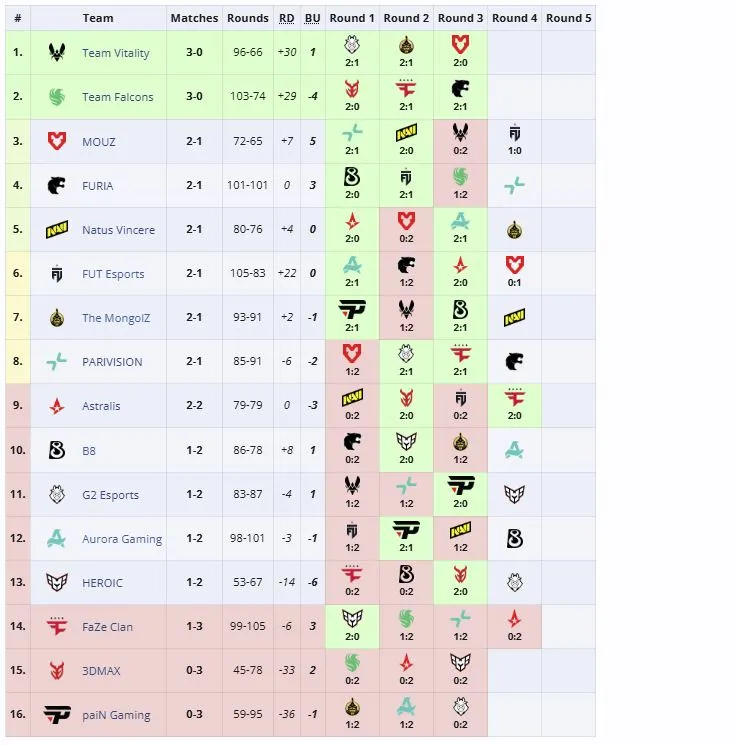This screenshot has height=745, width=734.
Task: Click G2 Esports logo in row 11
Action: point(57,494)
